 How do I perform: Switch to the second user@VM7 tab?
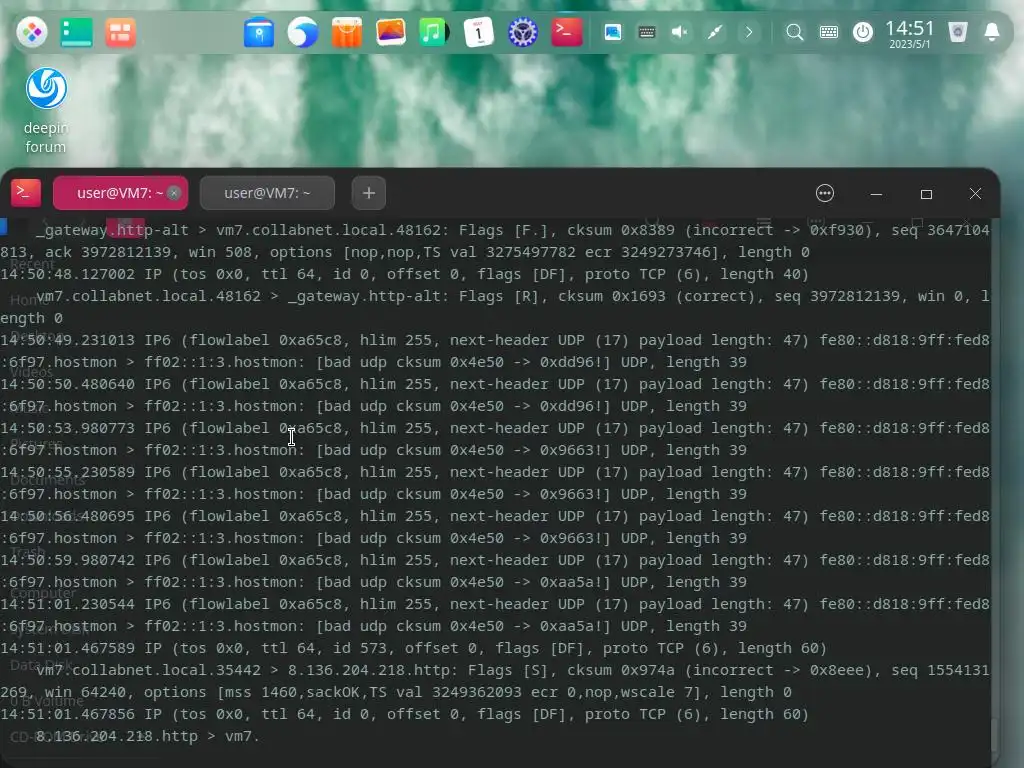click(267, 193)
